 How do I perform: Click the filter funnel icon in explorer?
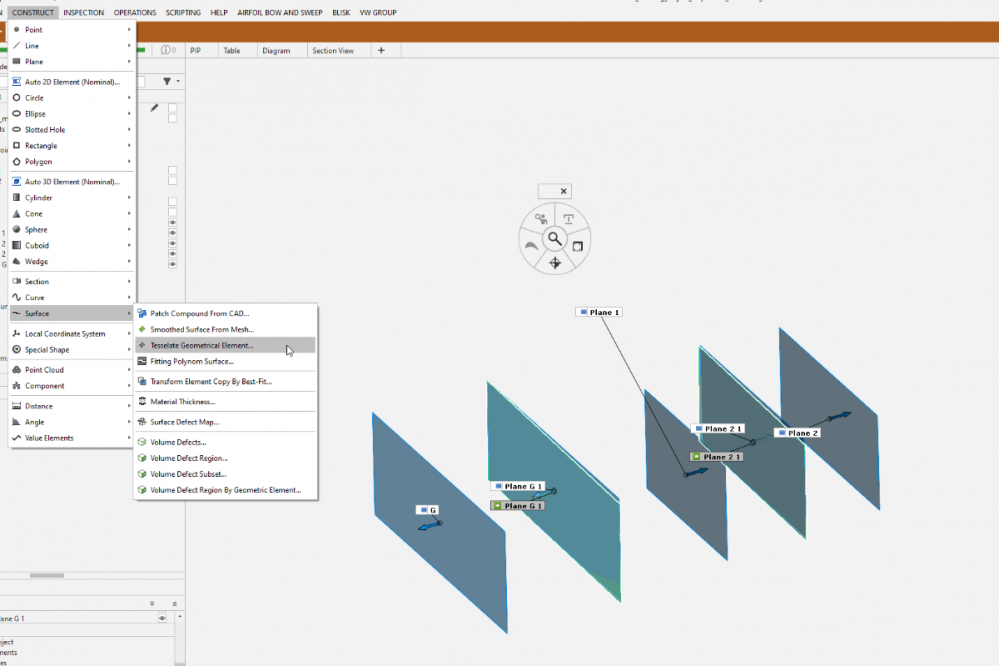pos(167,81)
